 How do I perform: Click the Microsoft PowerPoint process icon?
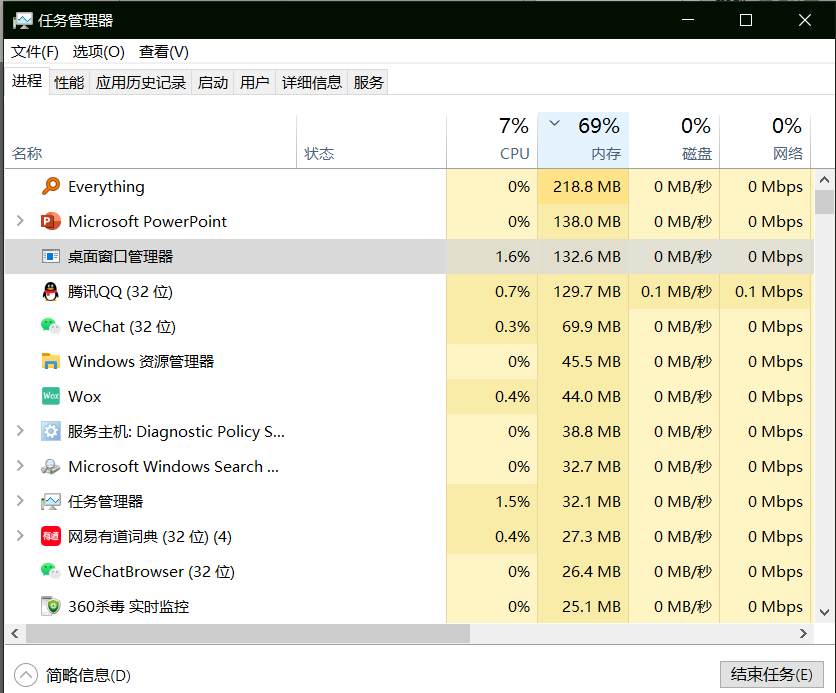(51, 221)
